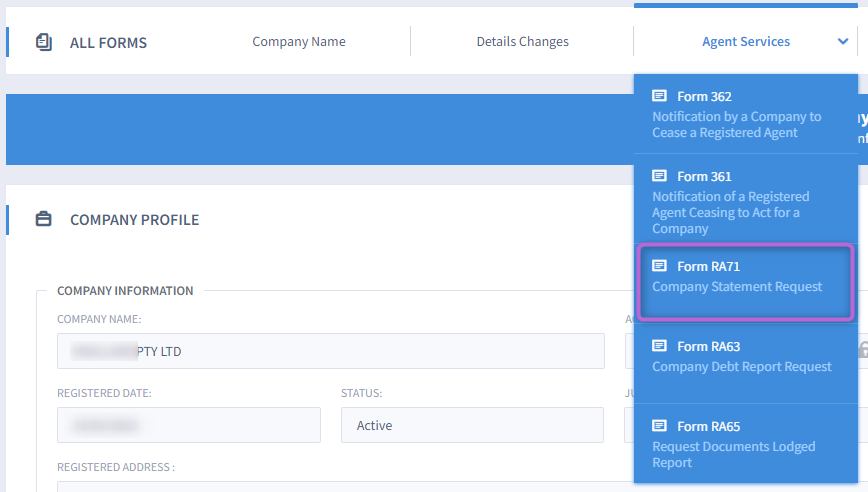
Task: Open the Details Changes forms tab
Action: 523,42
